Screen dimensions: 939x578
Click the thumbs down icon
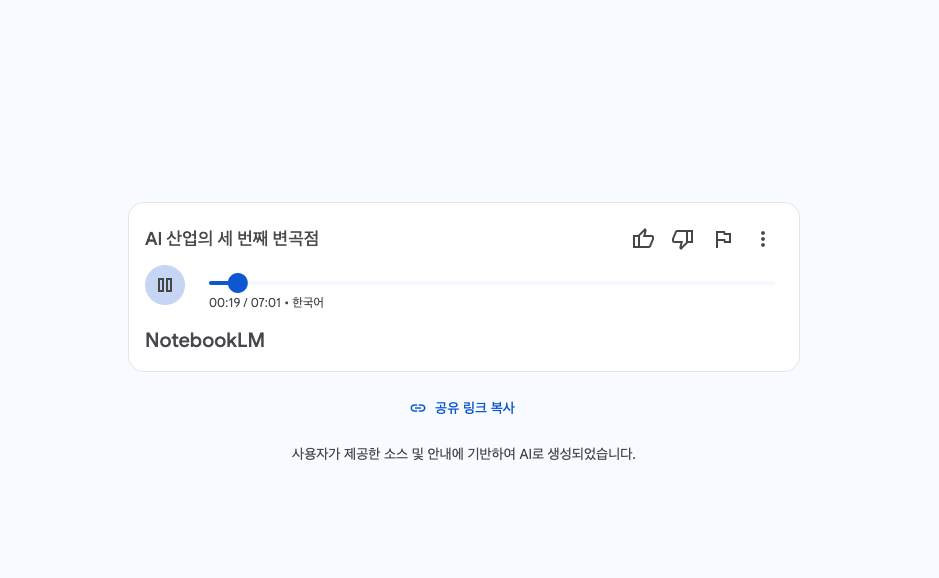683,239
